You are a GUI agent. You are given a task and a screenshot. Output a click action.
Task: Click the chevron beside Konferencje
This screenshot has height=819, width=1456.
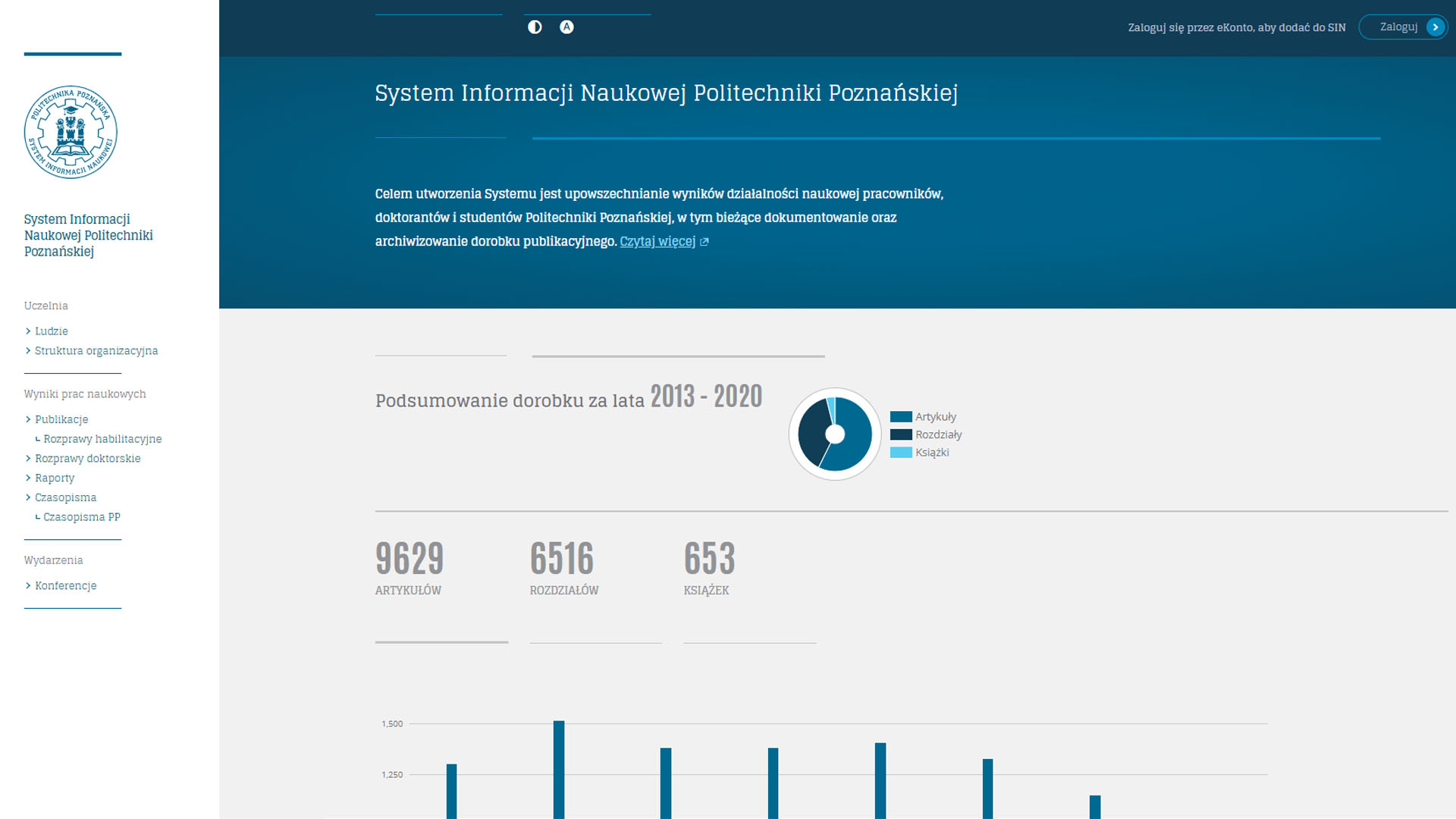pyautogui.click(x=28, y=585)
